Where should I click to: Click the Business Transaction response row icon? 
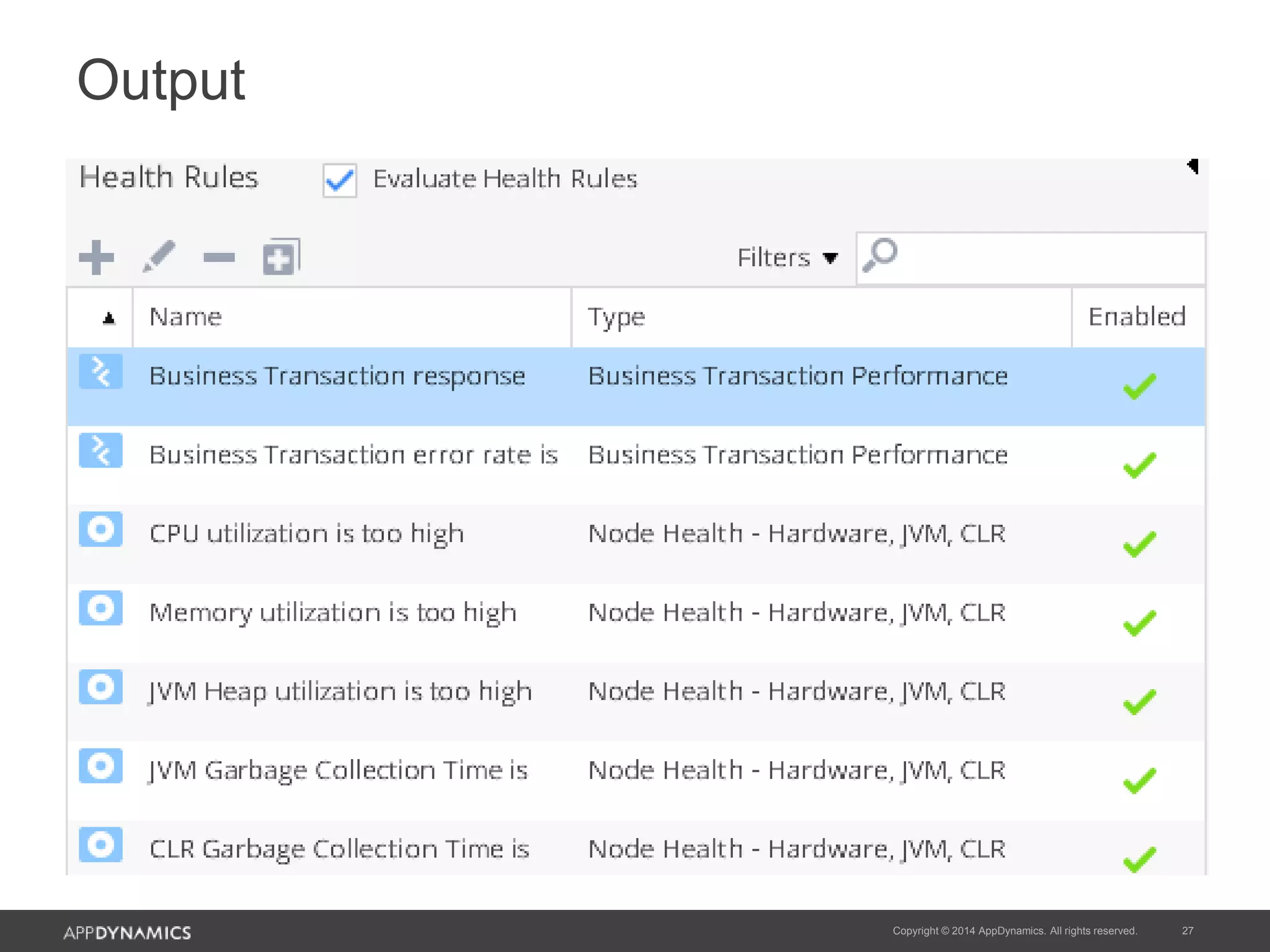click(x=100, y=372)
